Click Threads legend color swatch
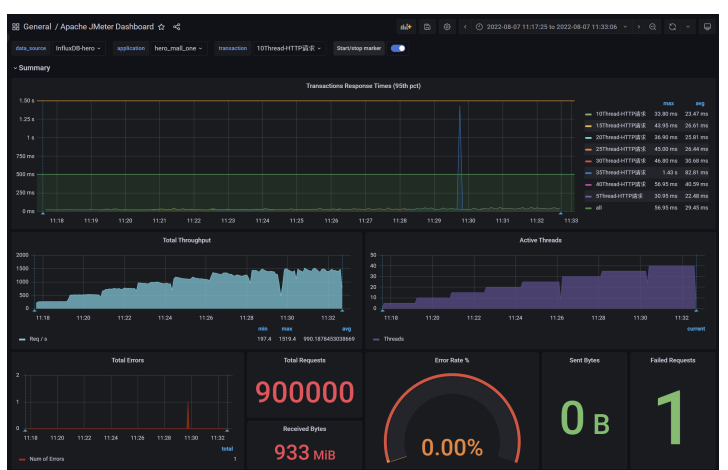This screenshot has width=728, height=470. pyautogui.click(x=376, y=339)
